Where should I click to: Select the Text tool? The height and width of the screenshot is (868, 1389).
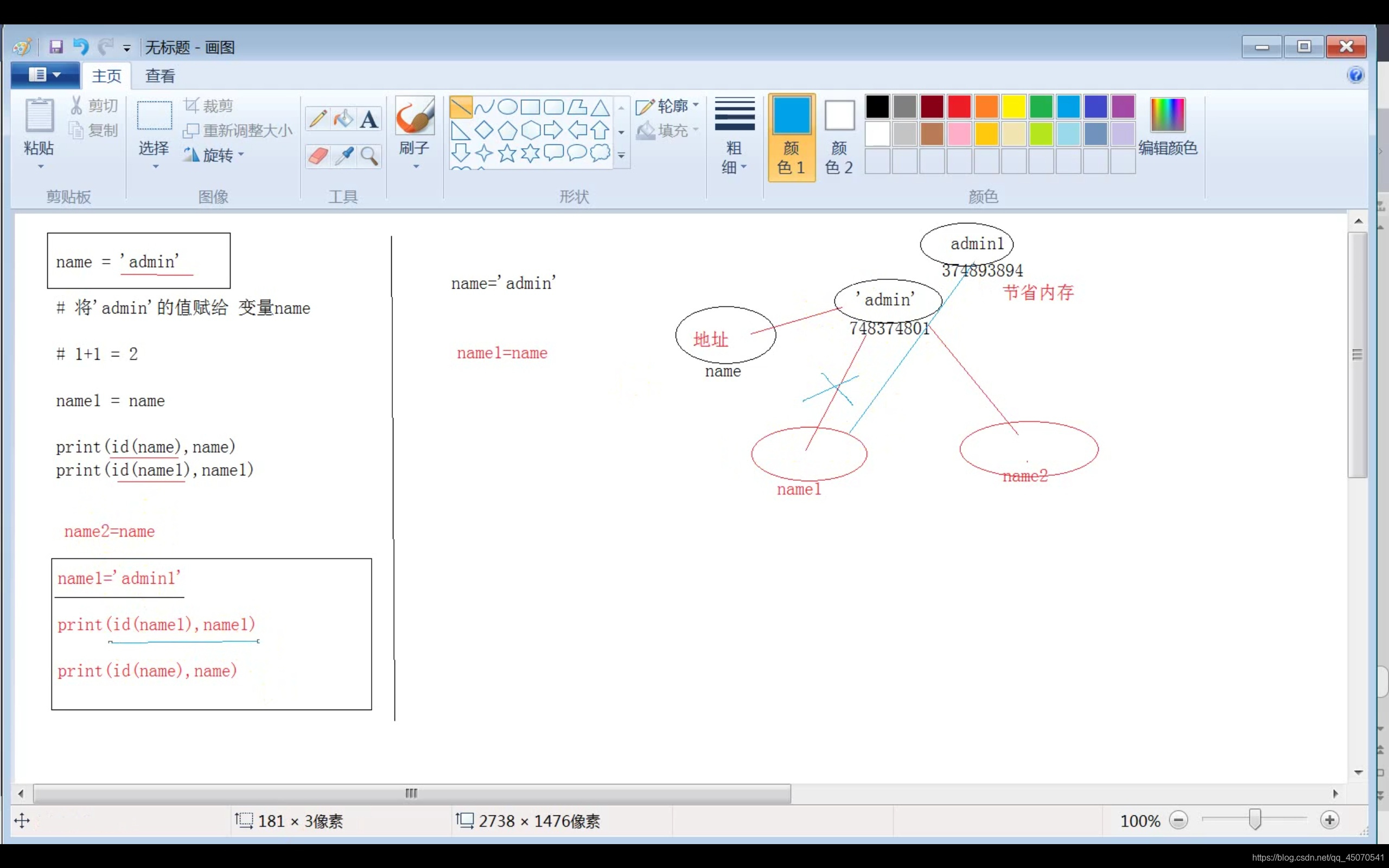point(369,119)
